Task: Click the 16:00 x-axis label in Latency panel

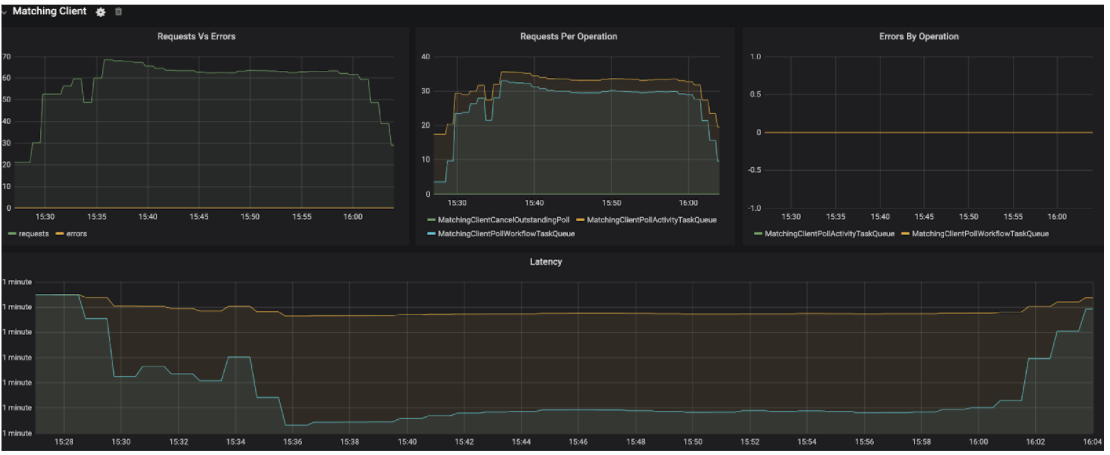Action: (x=978, y=442)
